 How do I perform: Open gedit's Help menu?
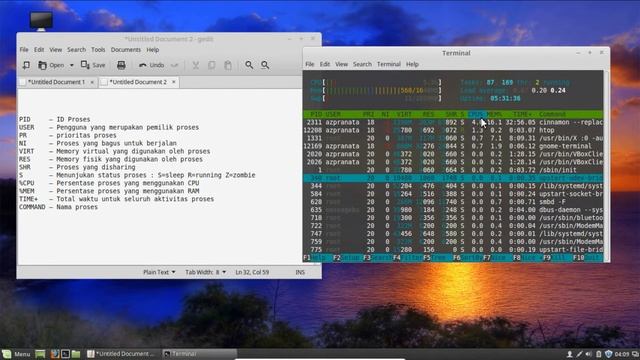(x=153, y=49)
